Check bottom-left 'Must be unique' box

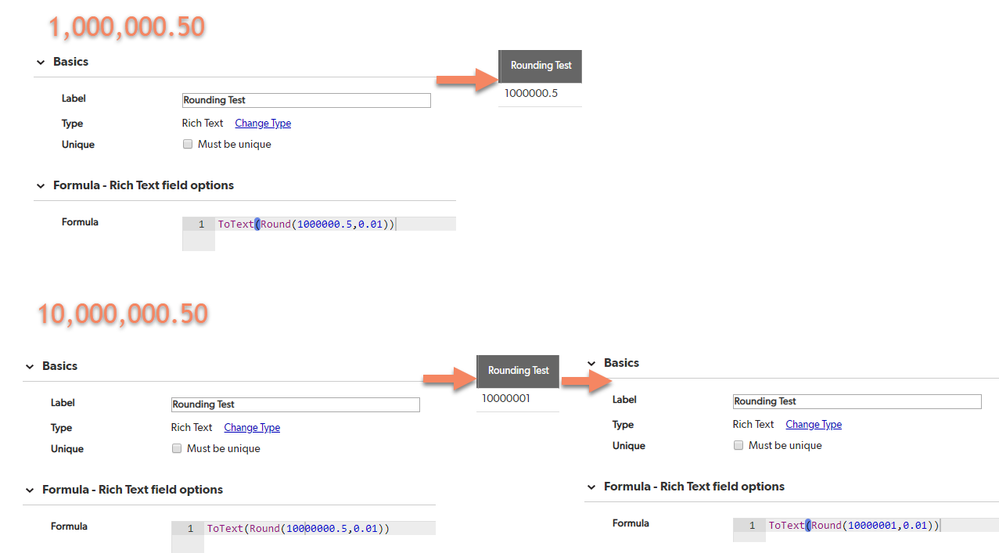176,449
